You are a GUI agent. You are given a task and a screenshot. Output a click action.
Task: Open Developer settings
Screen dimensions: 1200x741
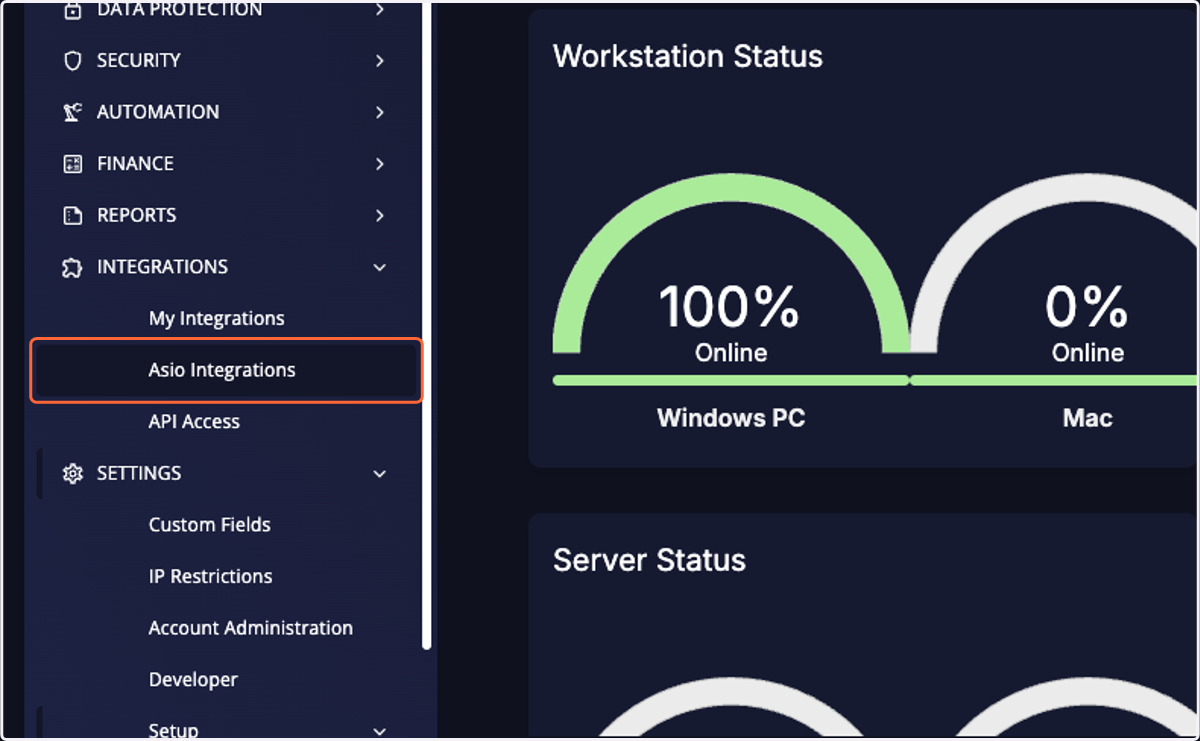(194, 680)
